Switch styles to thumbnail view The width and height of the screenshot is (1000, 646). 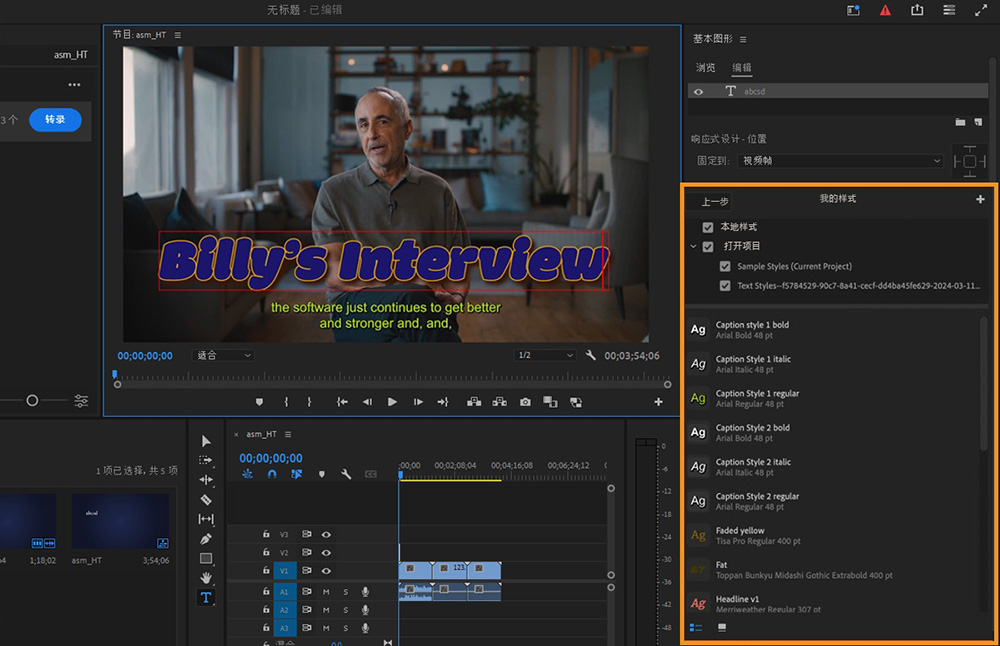tap(722, 628)
